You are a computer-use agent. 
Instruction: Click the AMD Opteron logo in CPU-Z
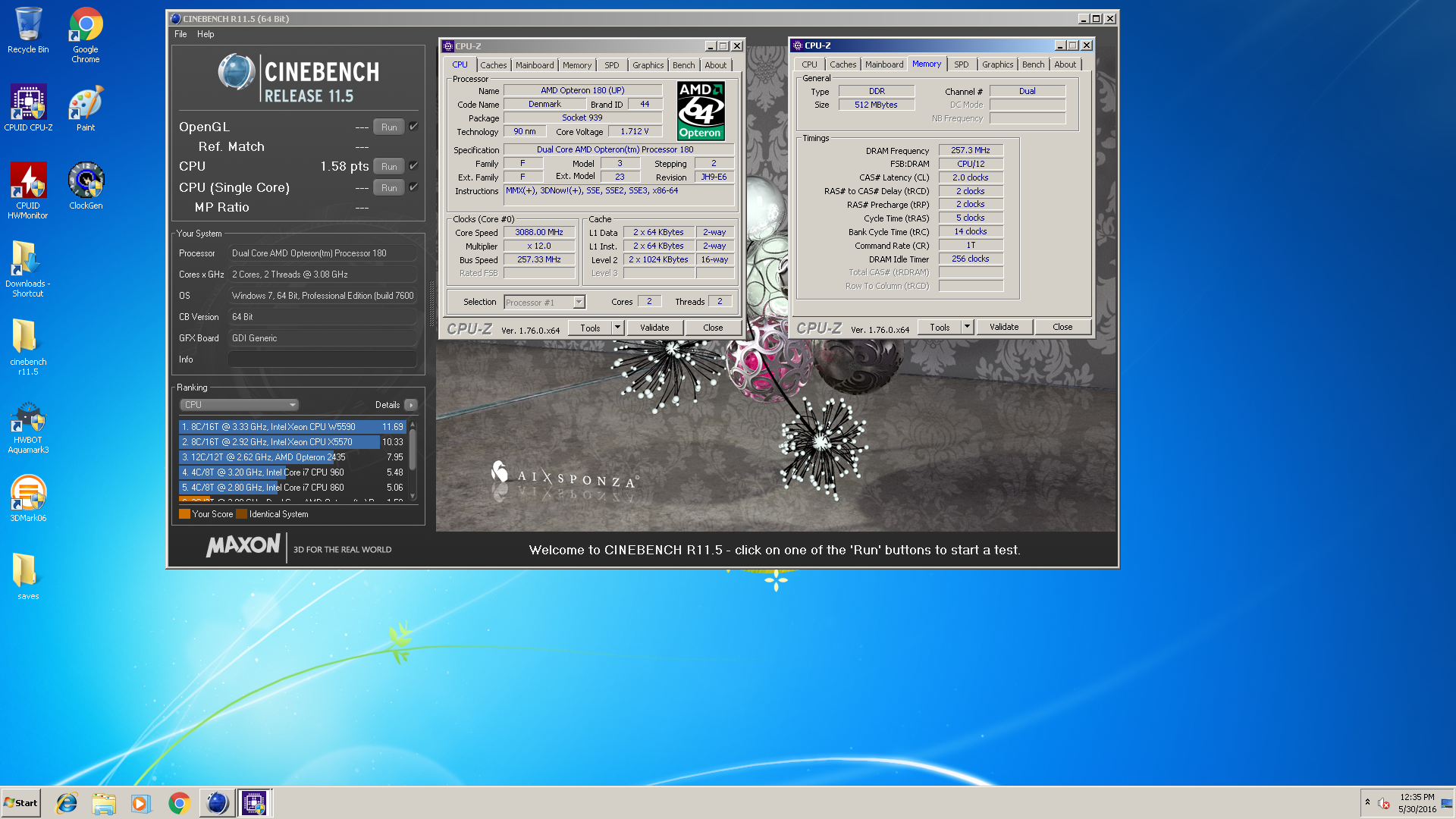(x=701, y=111)
